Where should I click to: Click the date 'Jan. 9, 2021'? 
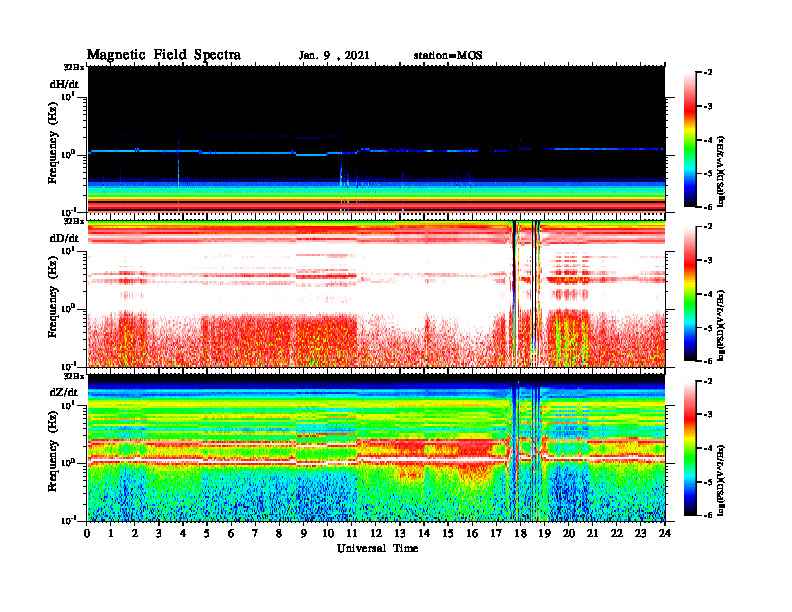click(334, 56)
